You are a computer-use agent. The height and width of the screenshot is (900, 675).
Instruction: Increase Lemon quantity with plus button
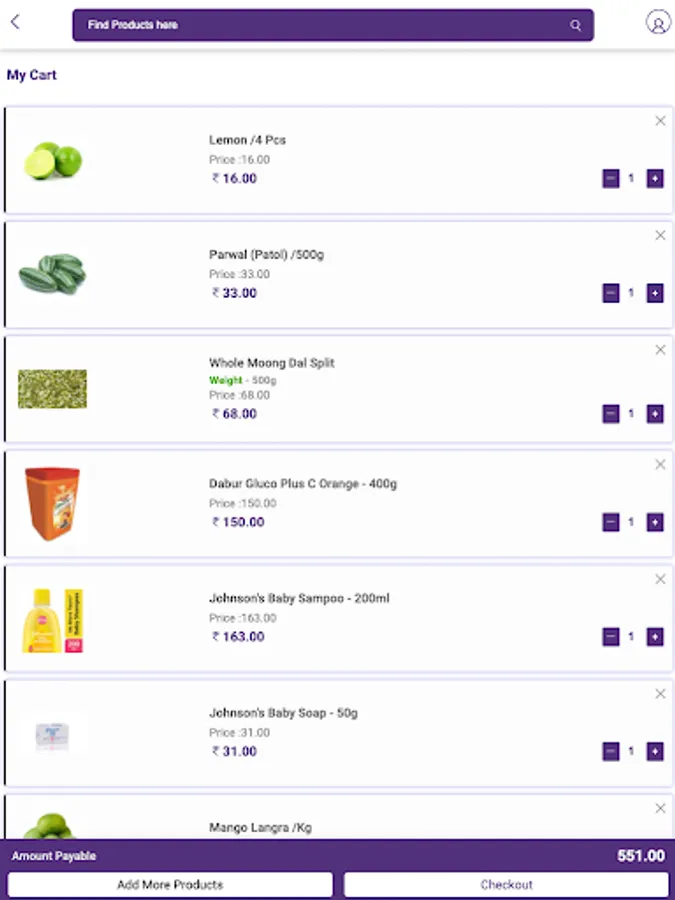655,179
